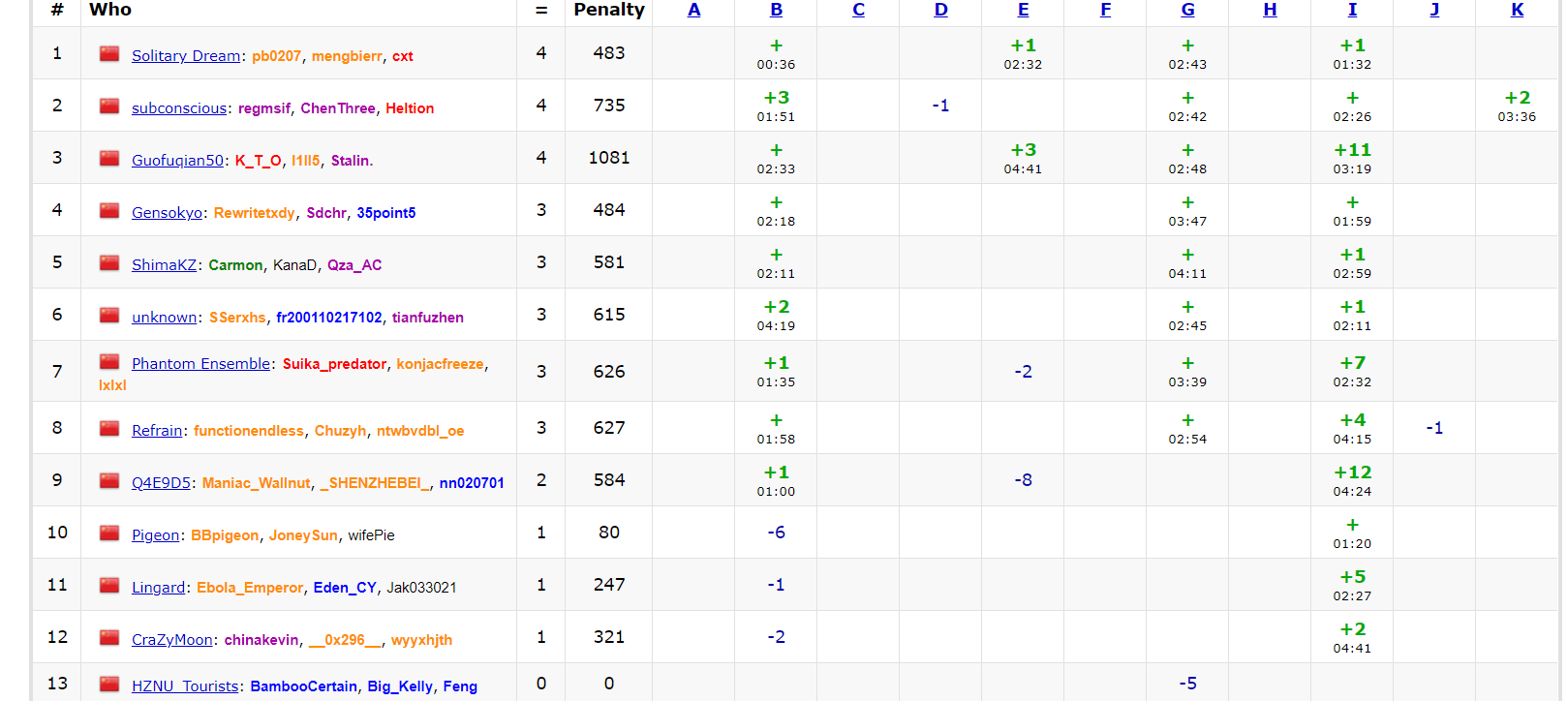Open problem A column header link

[x=693, y=10]
